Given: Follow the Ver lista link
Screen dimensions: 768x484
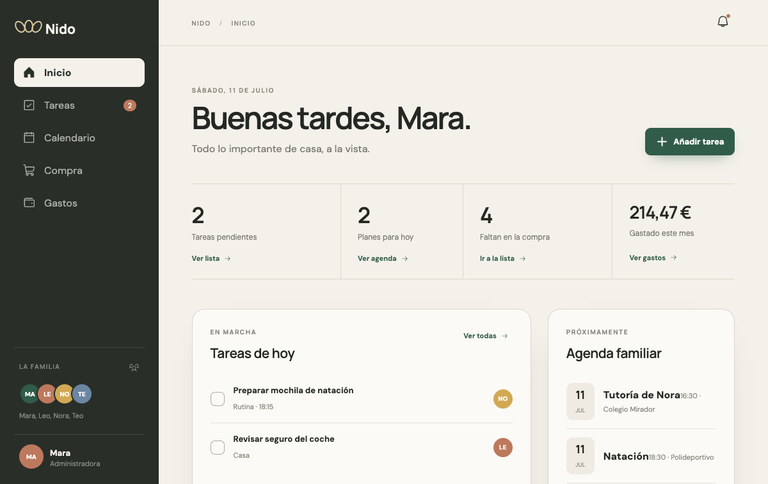Looking at the screenshot, I should point(211,258).
